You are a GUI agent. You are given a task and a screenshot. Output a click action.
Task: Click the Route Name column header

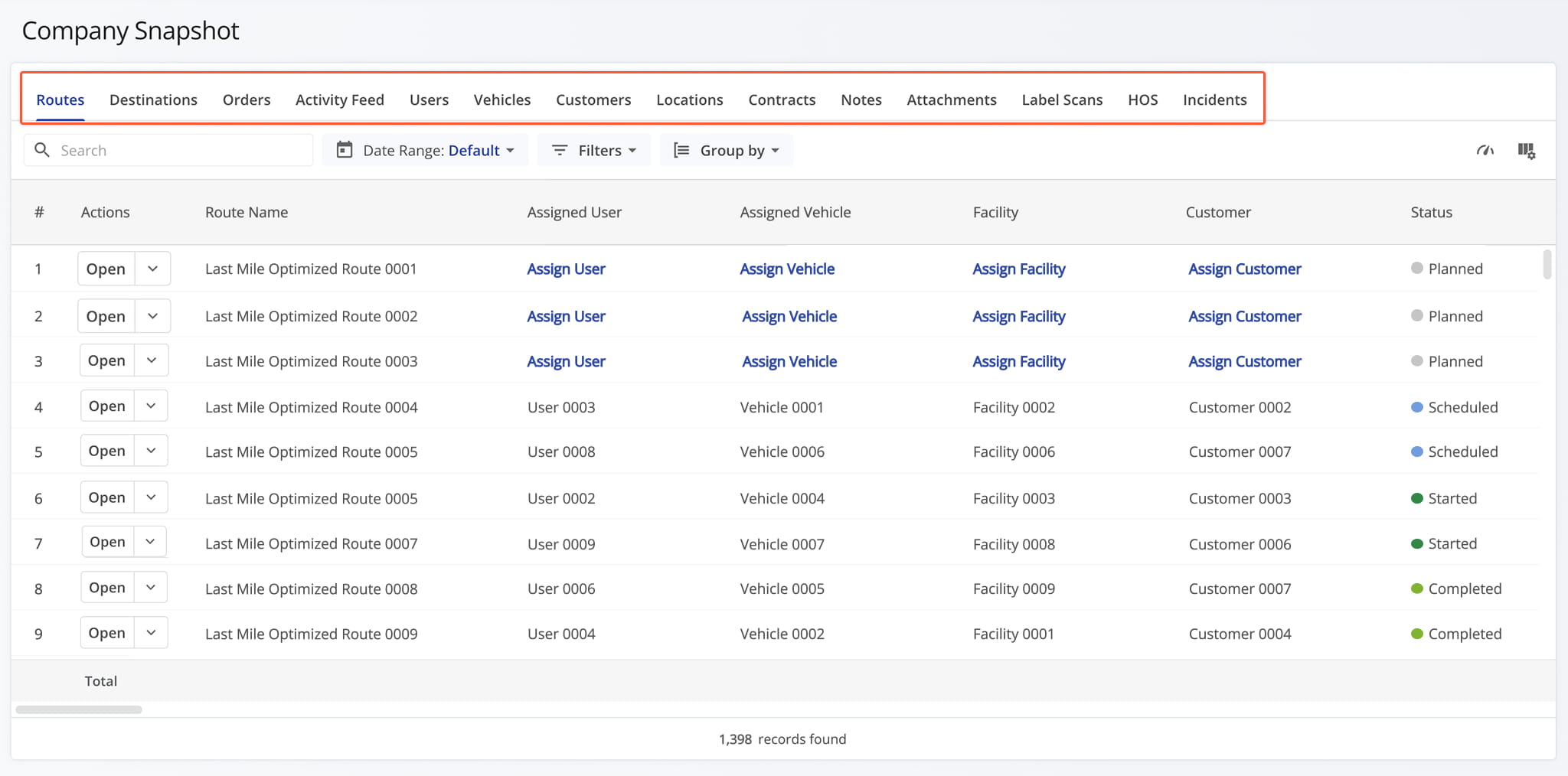(247, 212)
